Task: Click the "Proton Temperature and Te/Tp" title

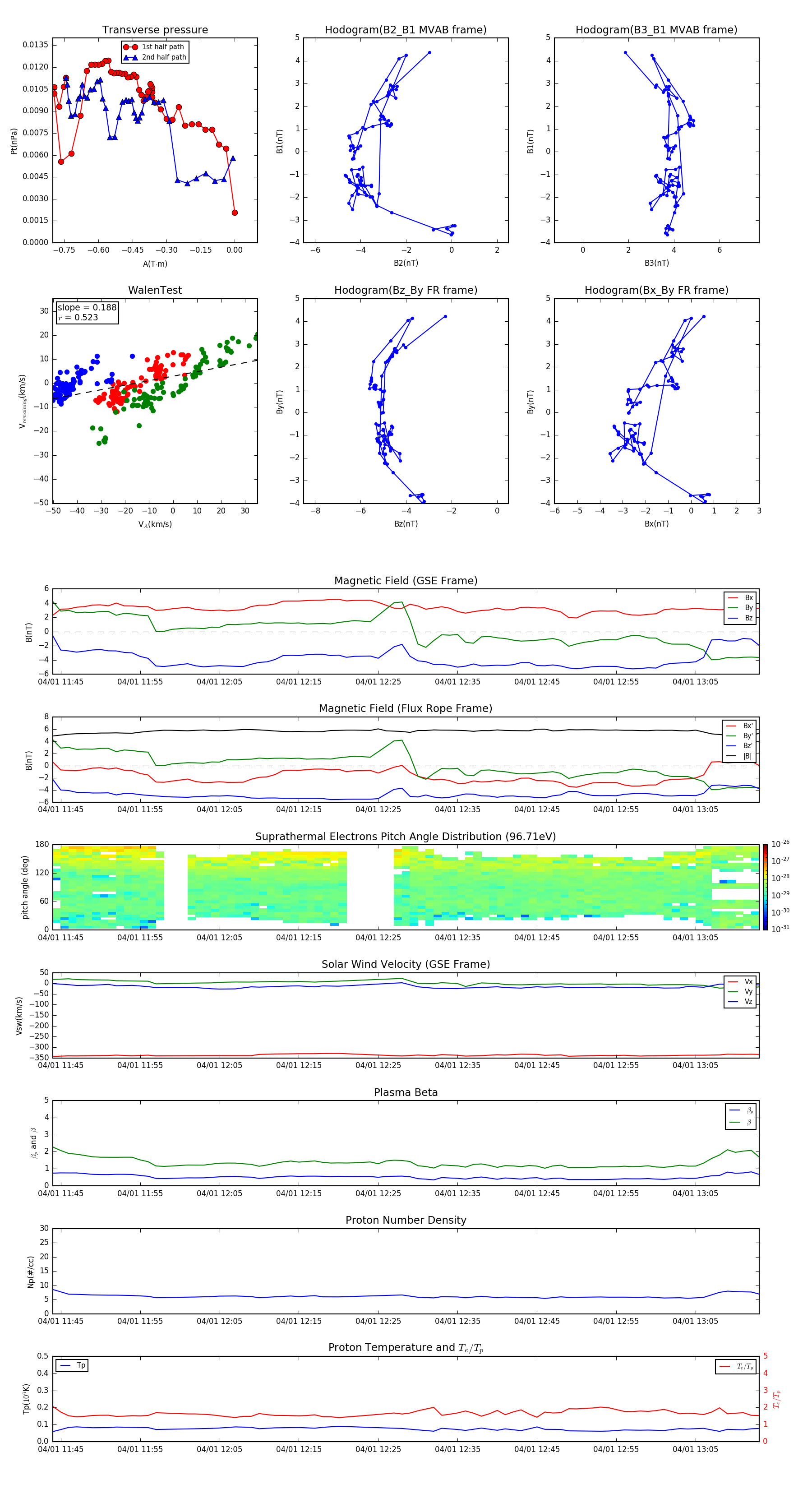Action: (x=406, y=1348)
